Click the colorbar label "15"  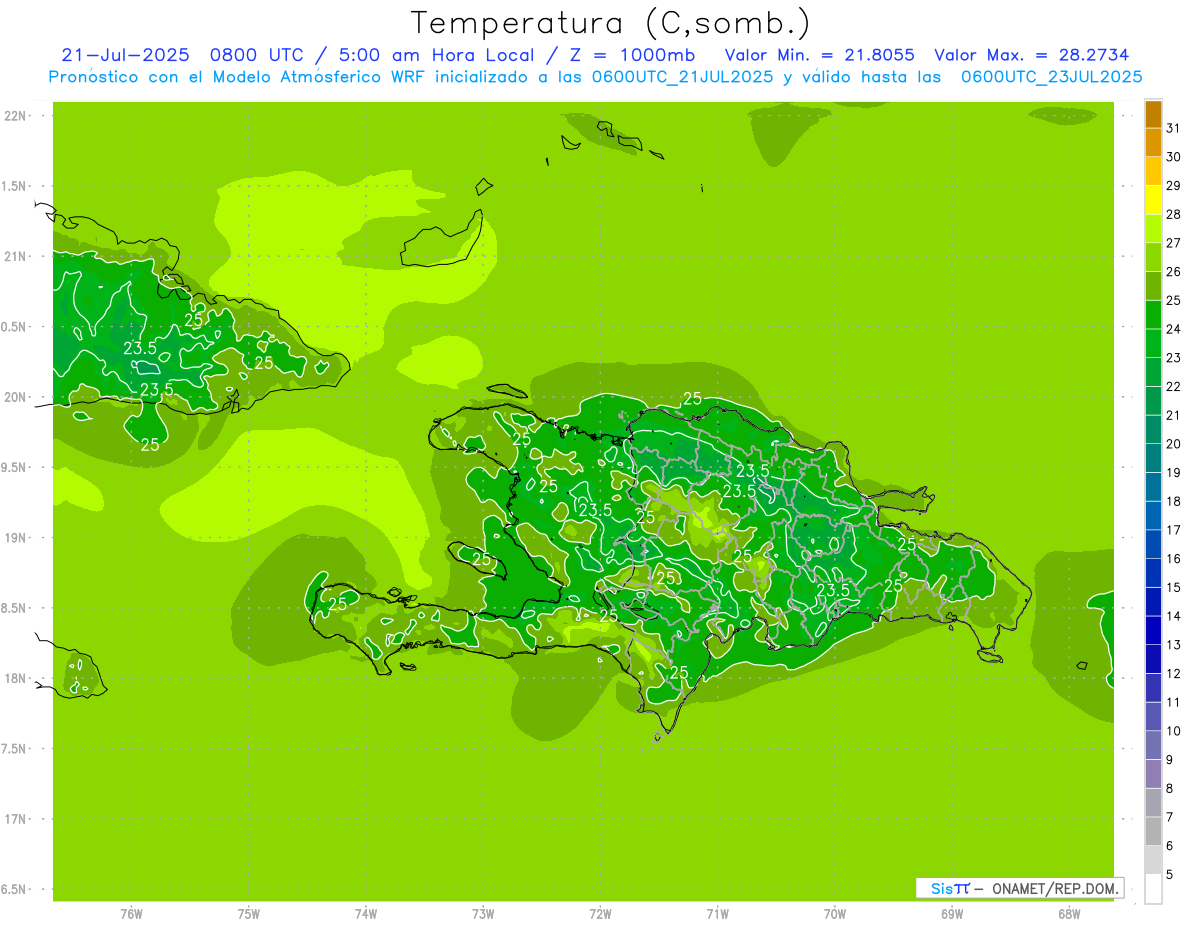(1174, 588)
